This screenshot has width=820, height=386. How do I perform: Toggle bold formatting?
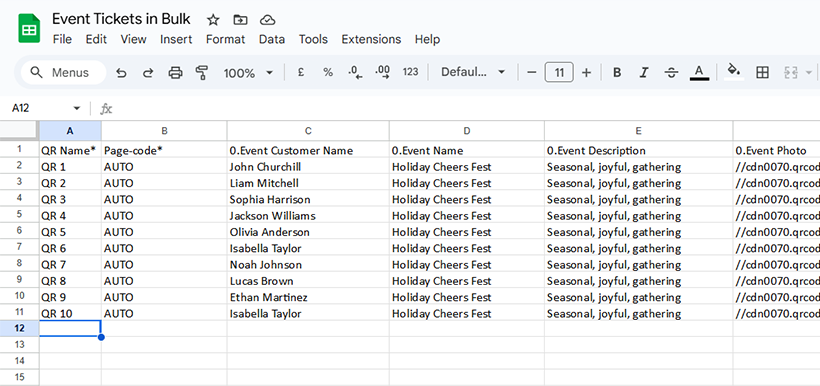(x=617, y=73)
